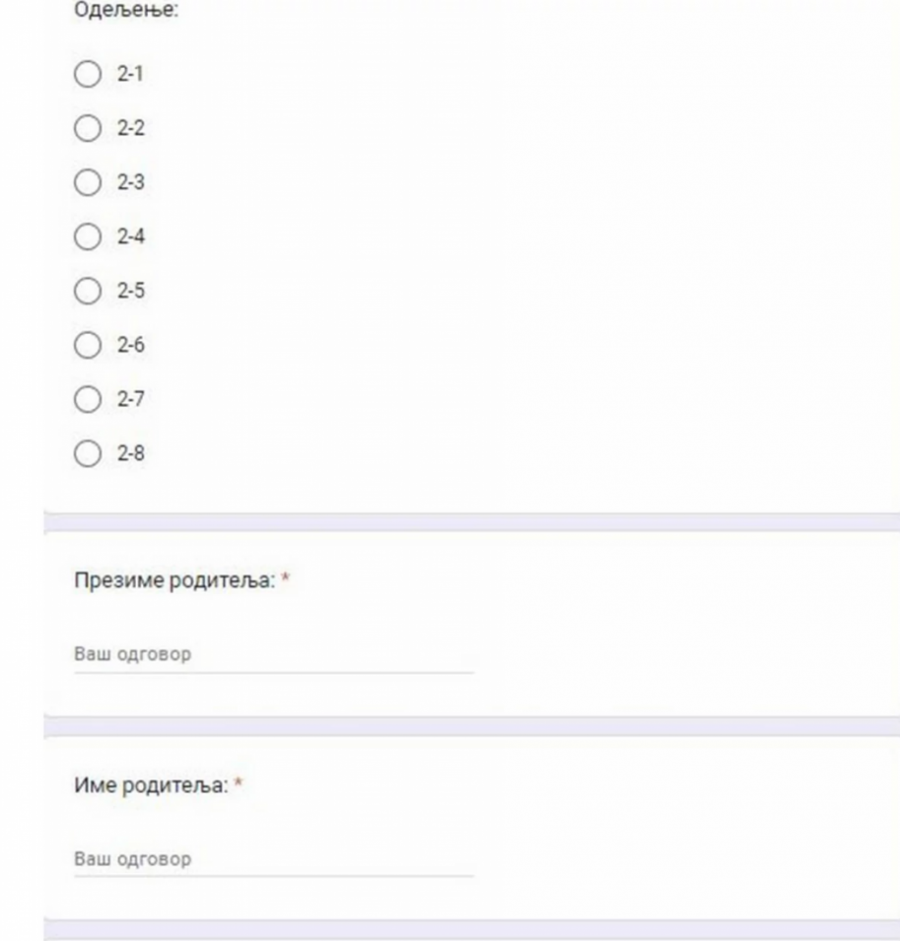Select the 2-8 radio button circle
Viewport: 900px width, 941px height.
click(88, 453)
